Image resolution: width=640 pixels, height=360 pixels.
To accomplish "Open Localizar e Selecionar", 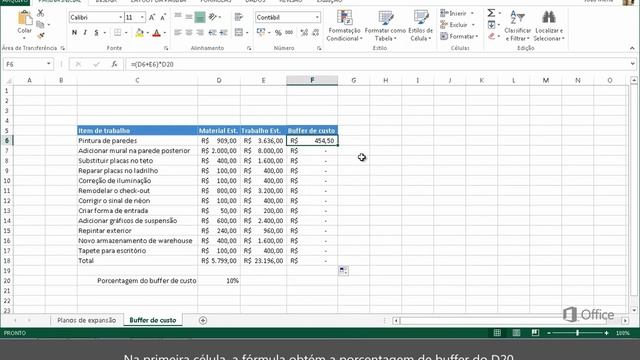I will 549,26.
